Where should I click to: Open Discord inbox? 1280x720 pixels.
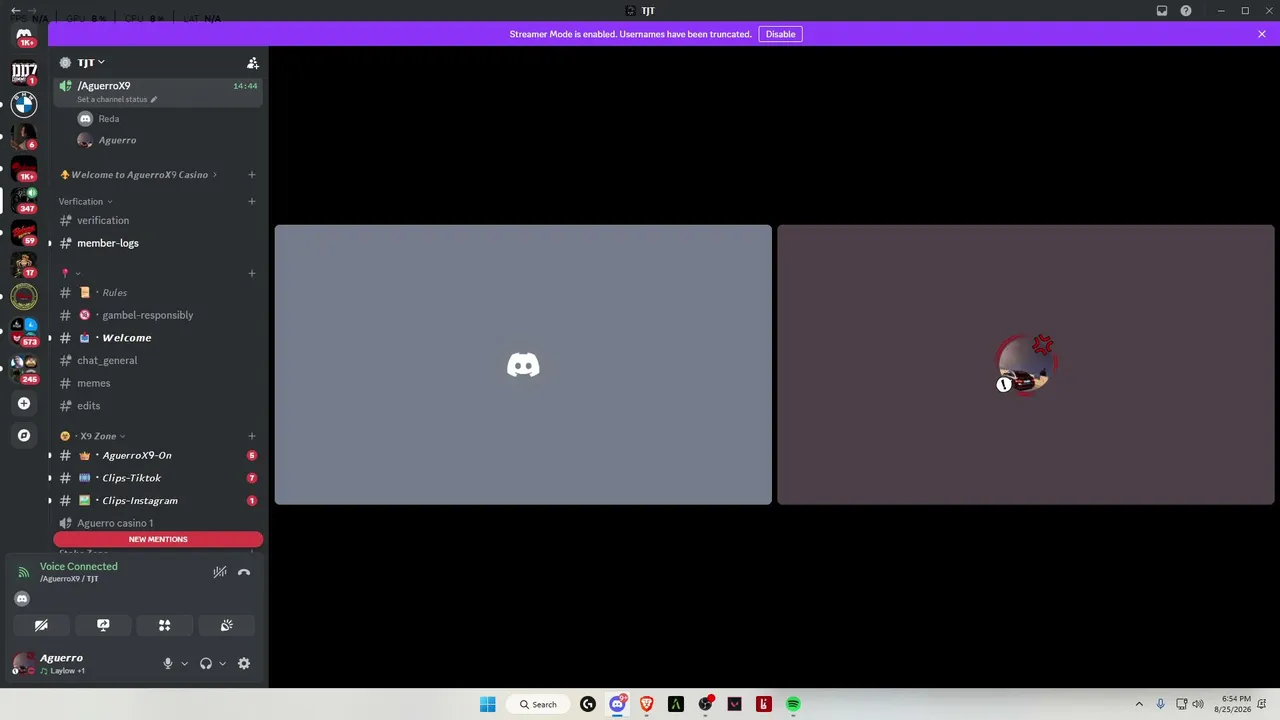point(1162,11)
